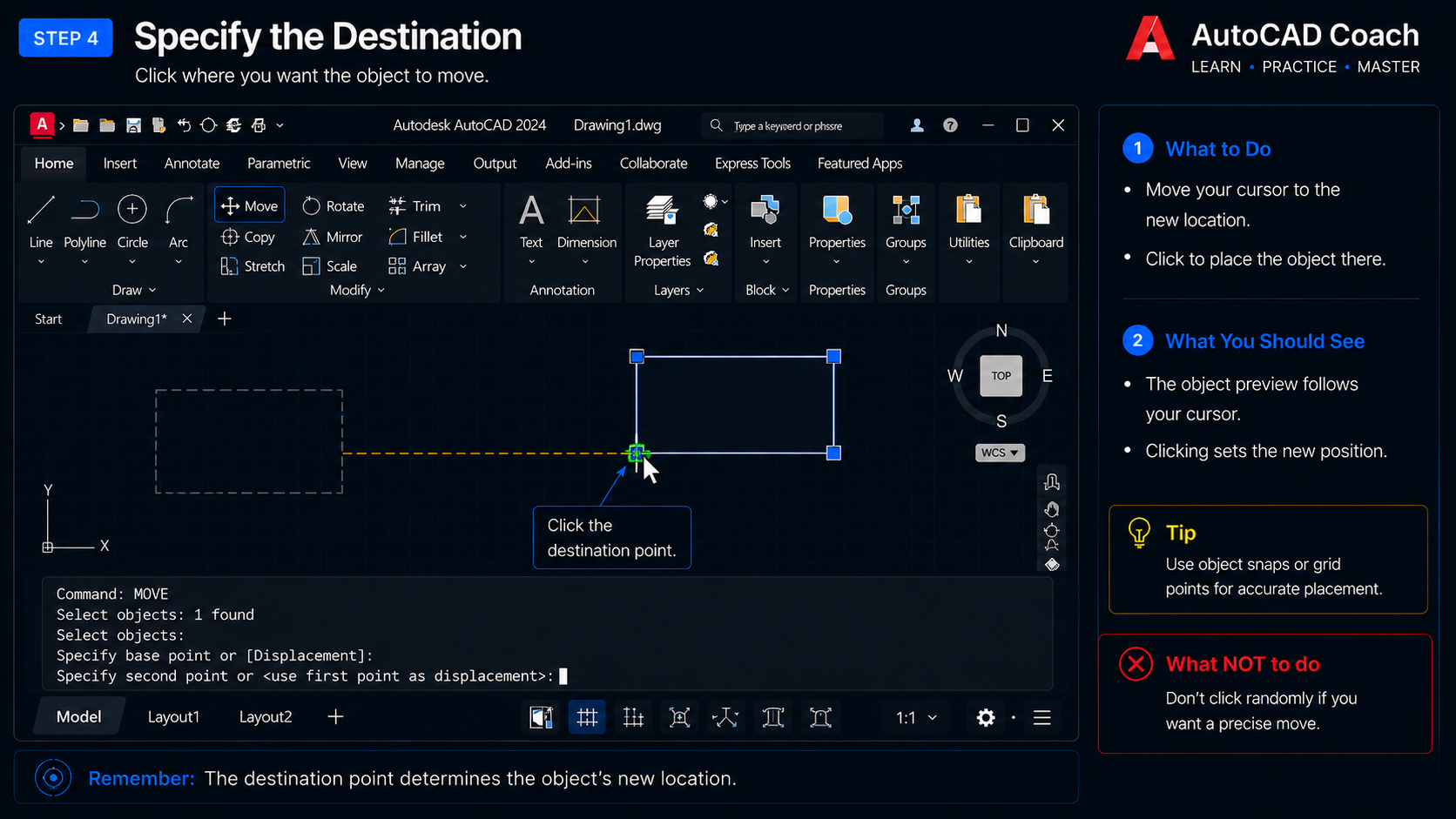Toggle snap mode grid icon
The image size is (1456, 819).
[x=633, y=717]
